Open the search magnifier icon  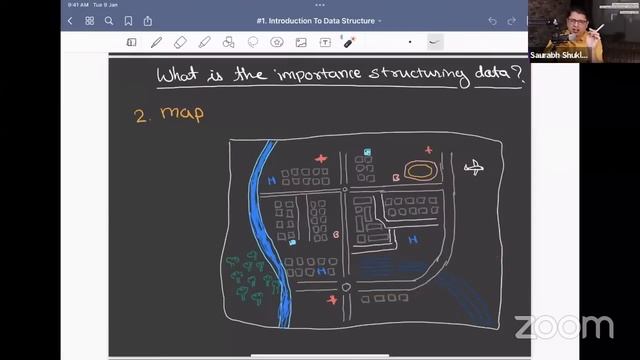pos(109,21)
